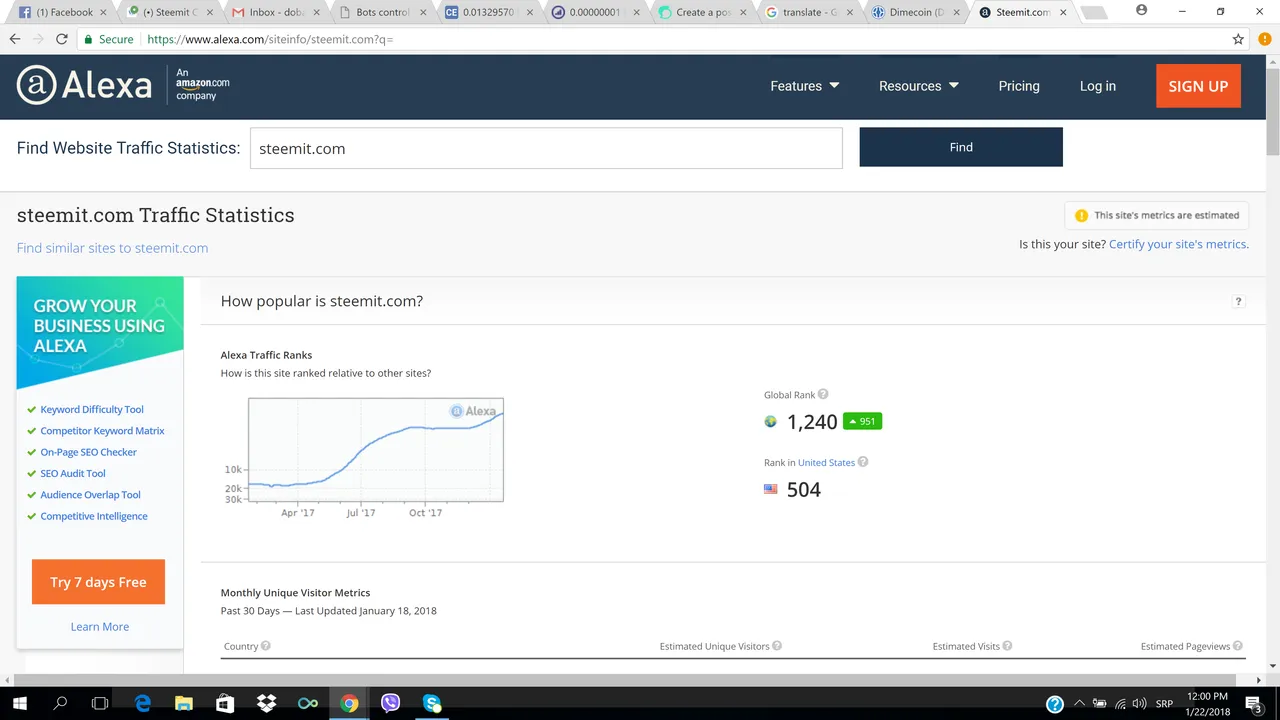Click help icon next to Rank in United States
This screenshot has height=720, width=1280.
tap(863, 462)
